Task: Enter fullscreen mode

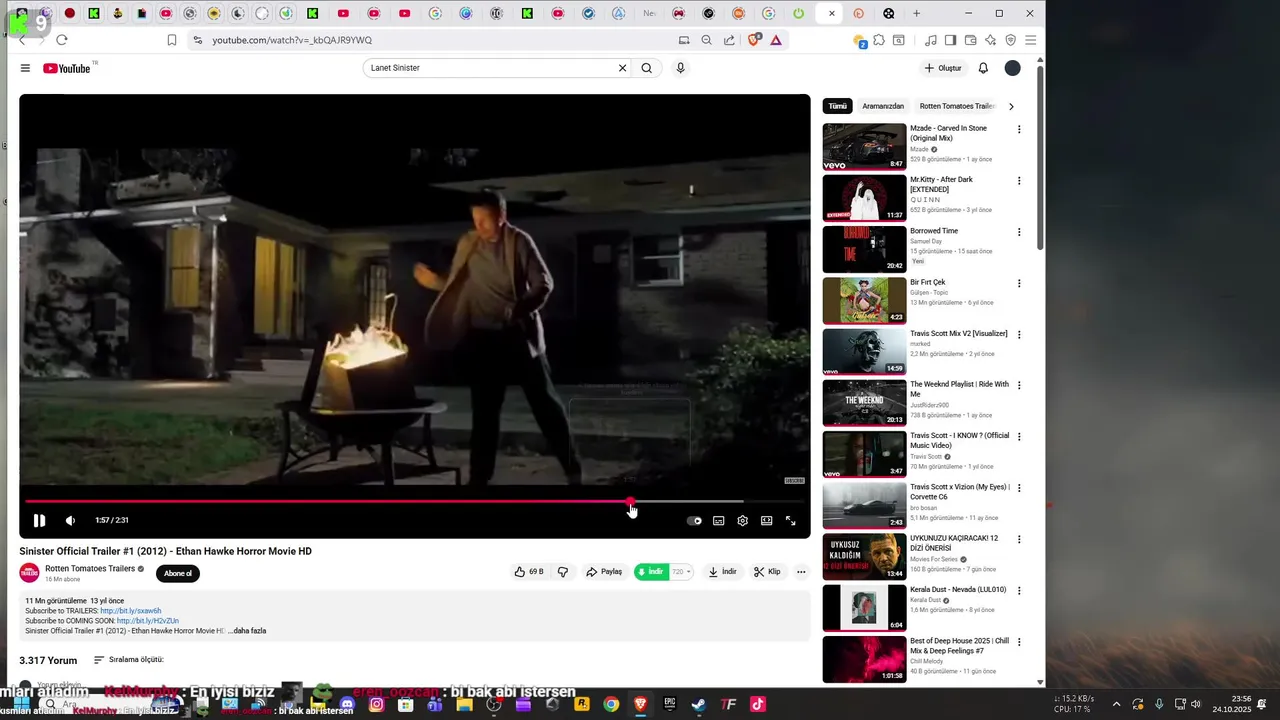Action: click(790, 520)
